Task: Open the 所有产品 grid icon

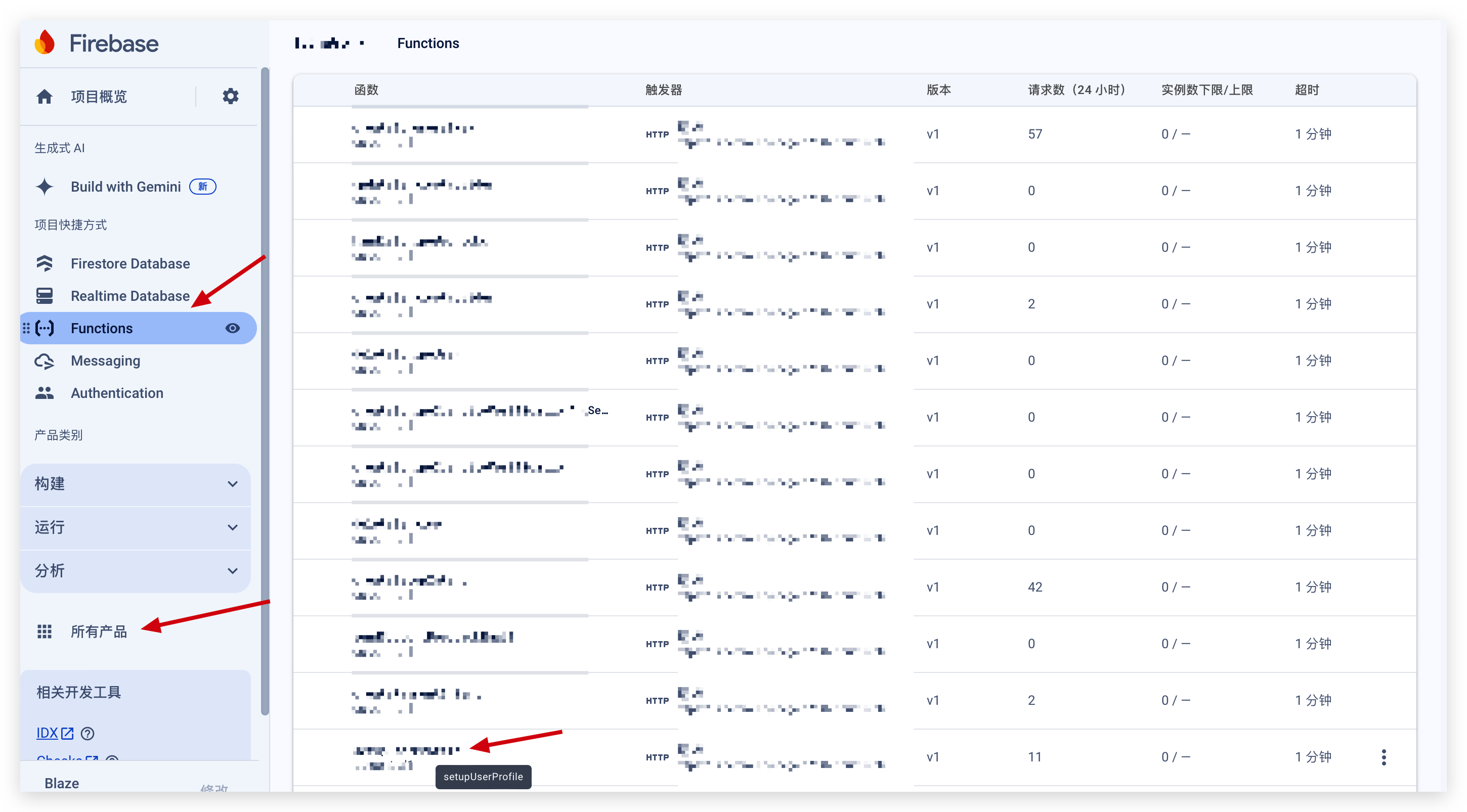Action: point(45,631)
